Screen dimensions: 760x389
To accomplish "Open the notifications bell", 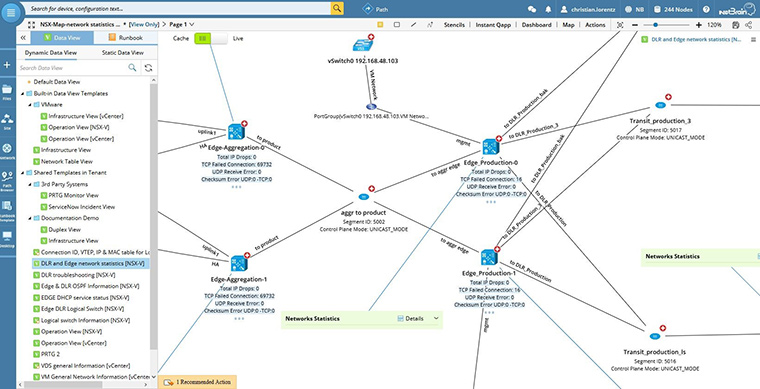I will pos(548,9).
